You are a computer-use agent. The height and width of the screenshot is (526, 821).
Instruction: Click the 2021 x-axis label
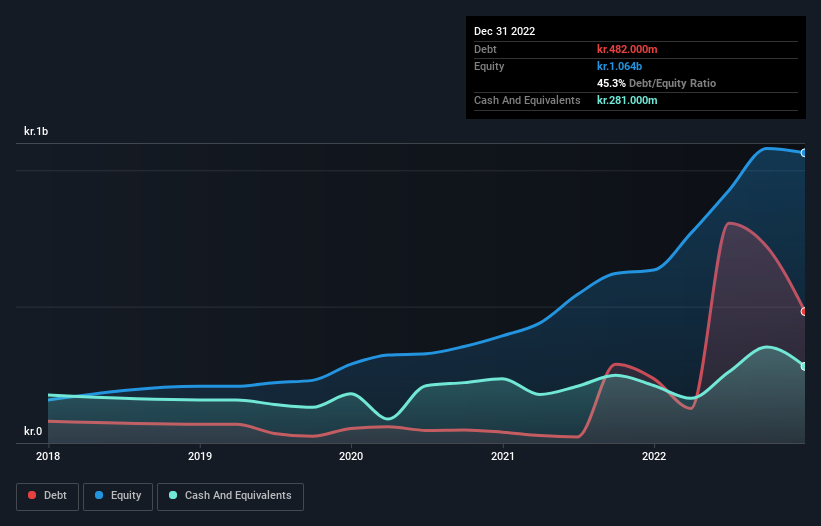503,456
